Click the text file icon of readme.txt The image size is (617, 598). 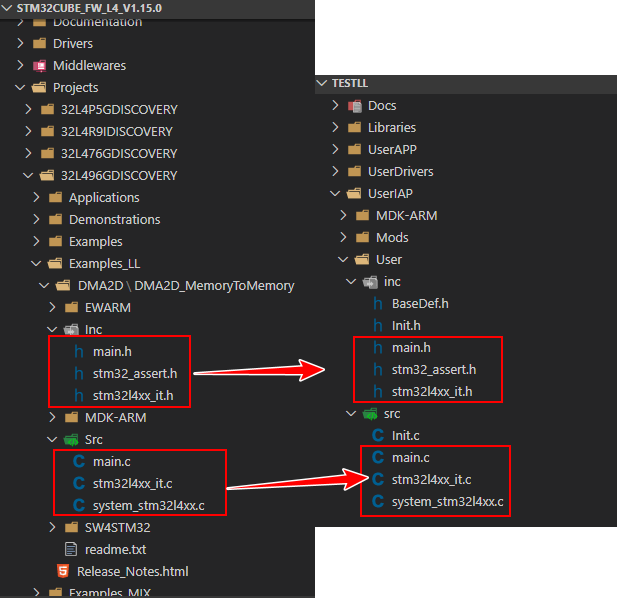point(71,549)
